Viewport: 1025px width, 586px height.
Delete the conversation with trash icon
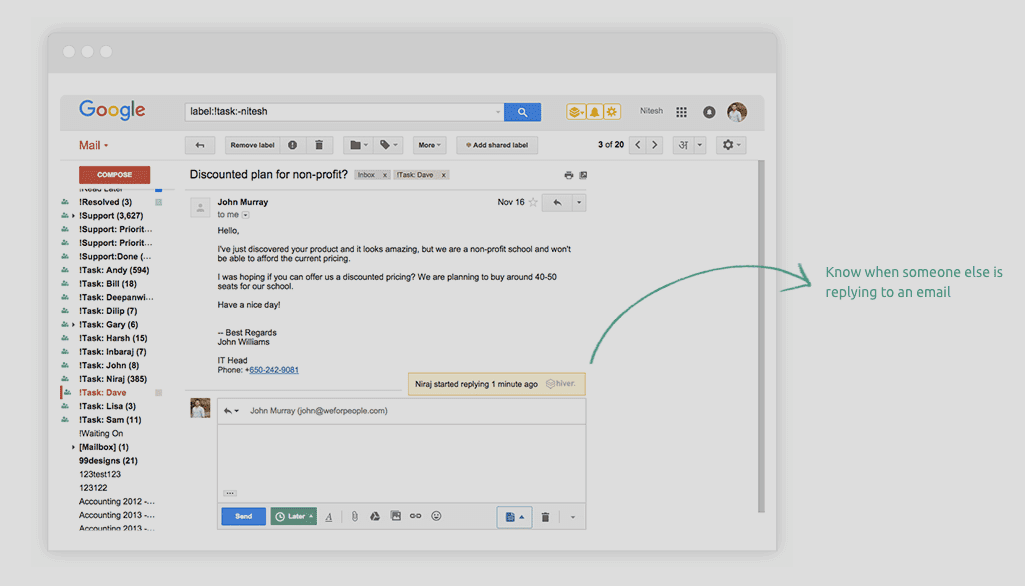pyautogui.click(x=319, y=145)
